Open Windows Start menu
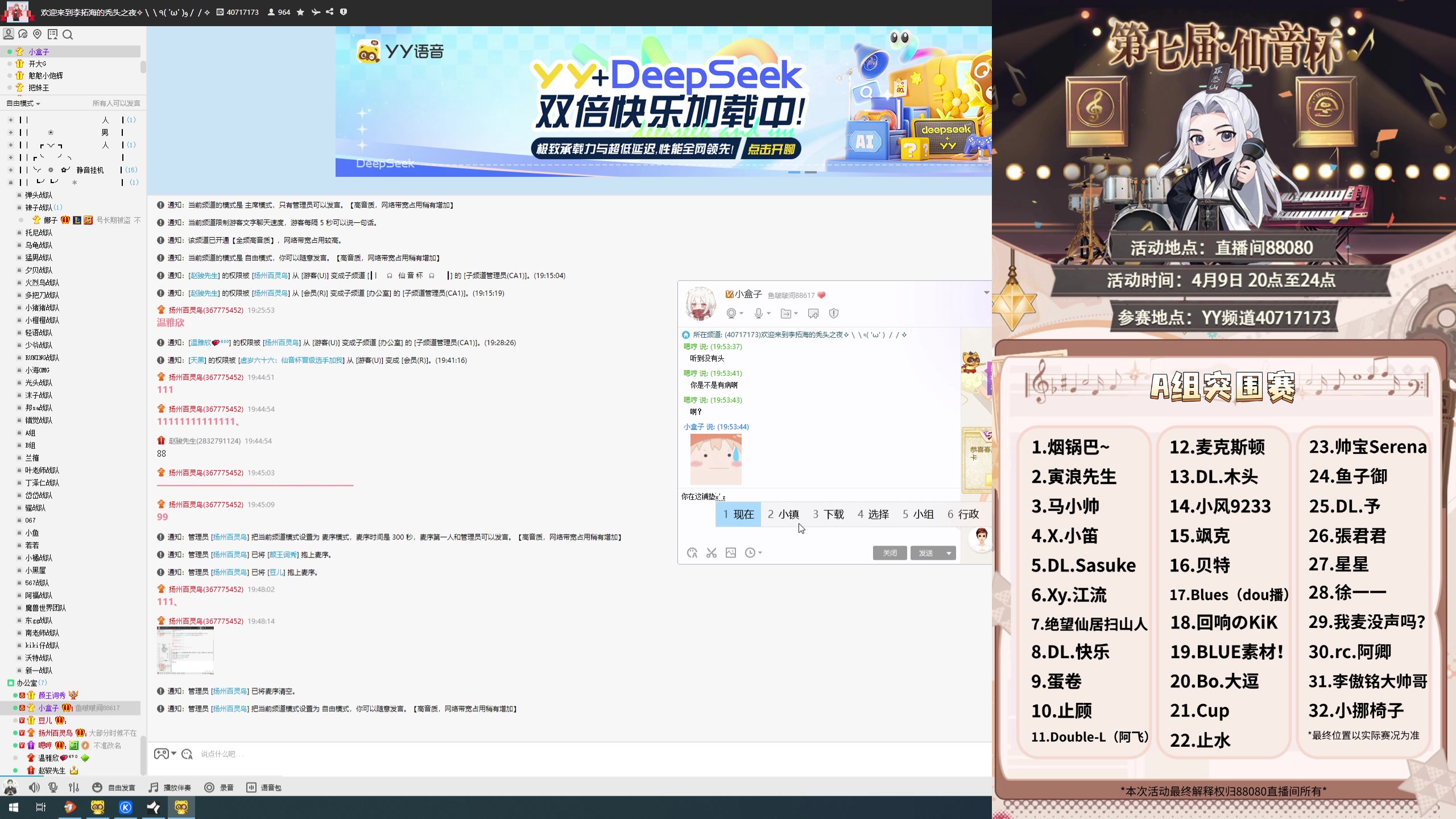 pos(14,807)
